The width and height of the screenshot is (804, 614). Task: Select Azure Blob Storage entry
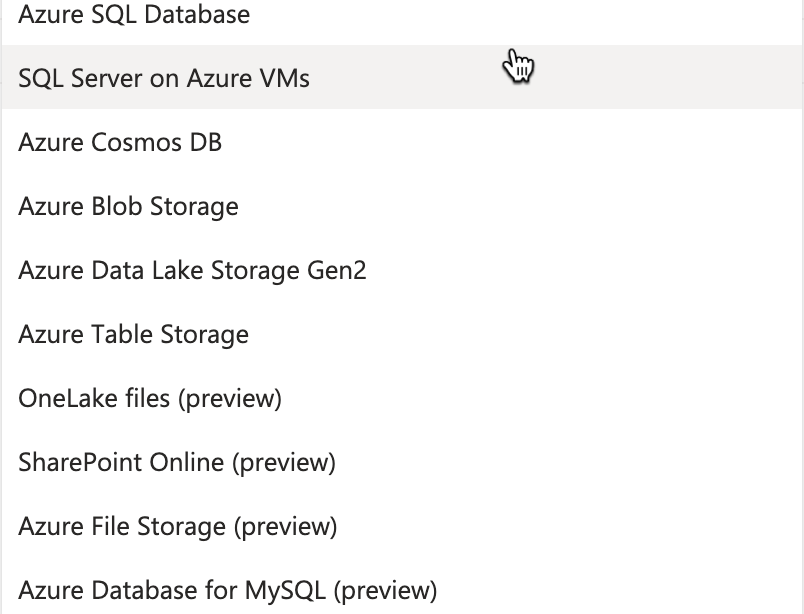tap(402, 205)
